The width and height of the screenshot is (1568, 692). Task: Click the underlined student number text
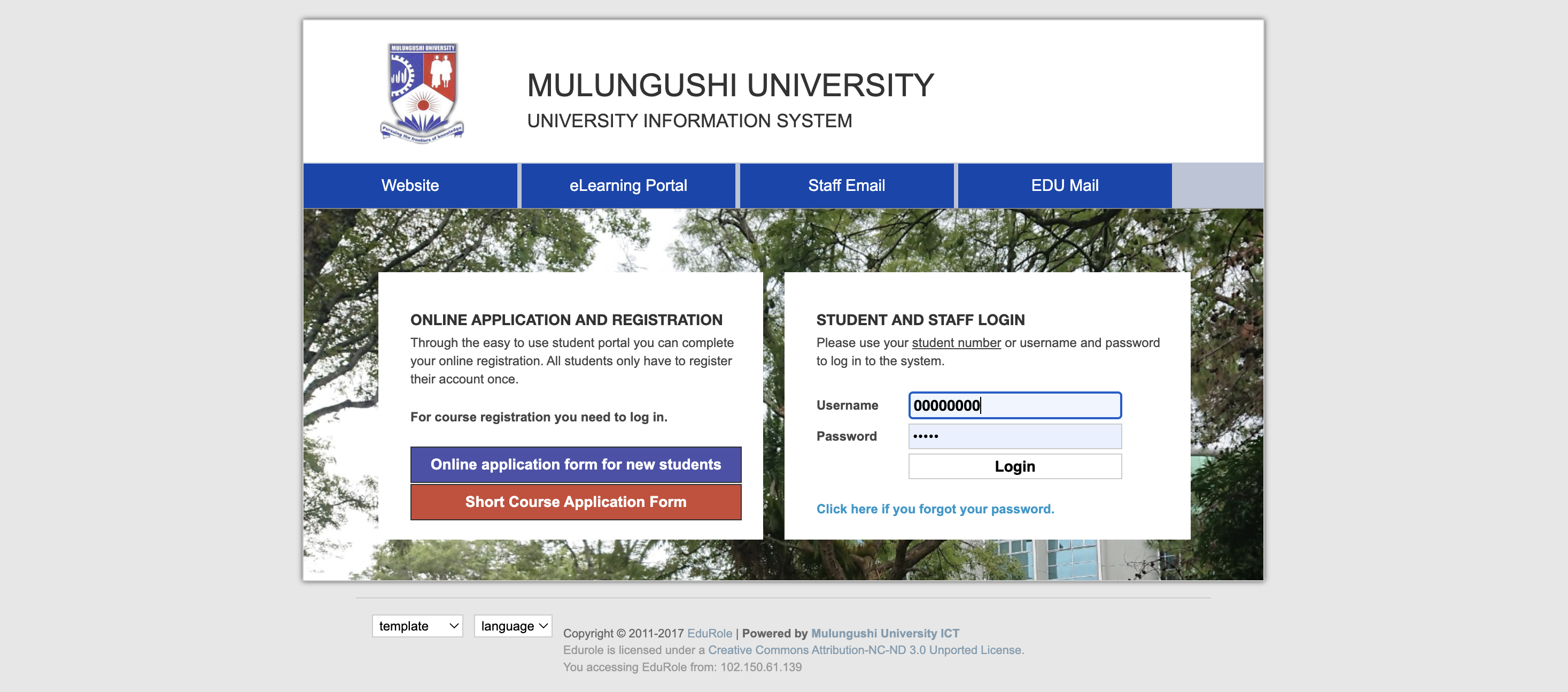tap(956, 342)
